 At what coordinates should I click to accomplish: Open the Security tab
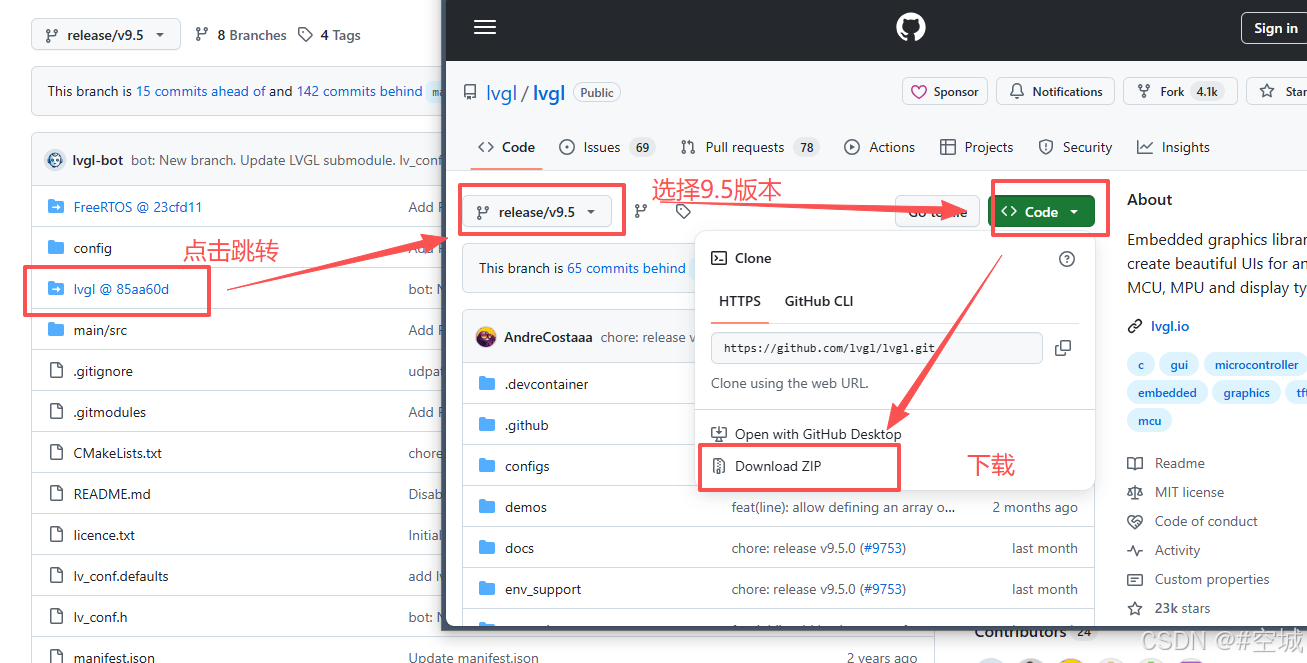pos(1075,147)
